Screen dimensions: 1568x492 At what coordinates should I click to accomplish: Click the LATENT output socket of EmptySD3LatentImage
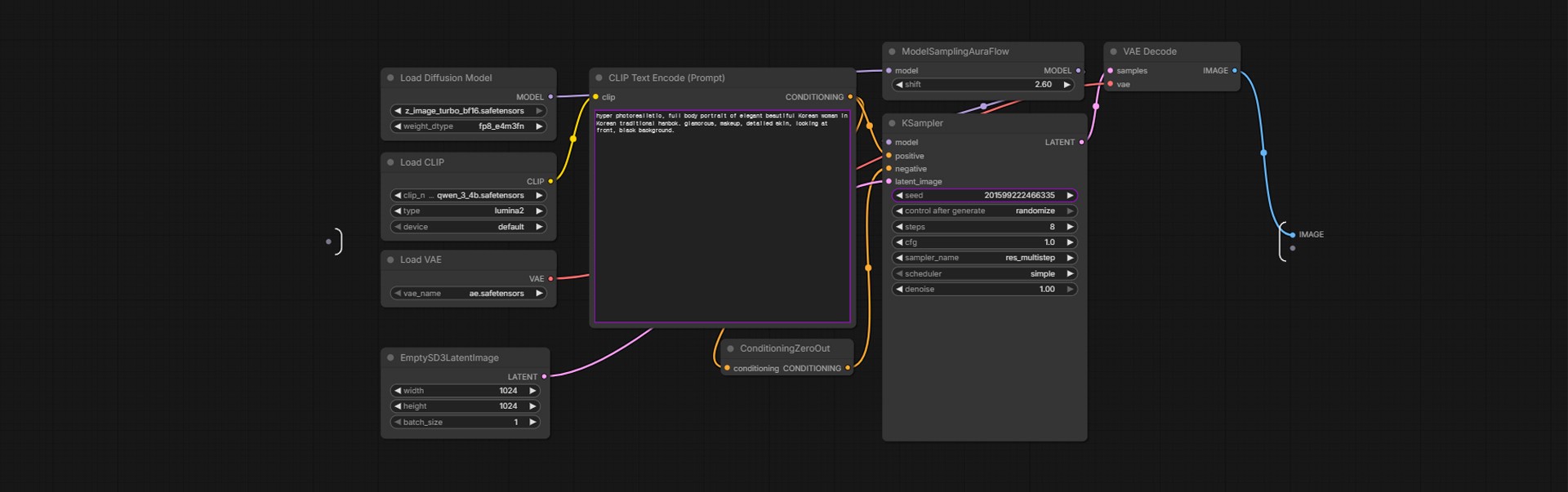click(544, 377)
